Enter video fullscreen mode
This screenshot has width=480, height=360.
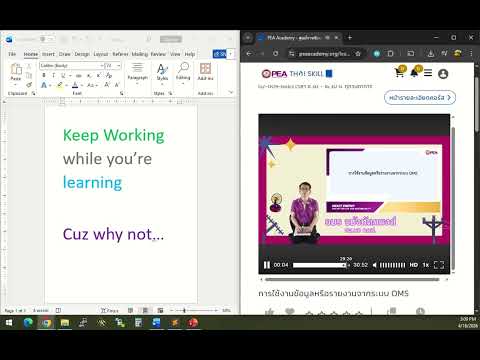pyautogui.click(x=439, y=265)
